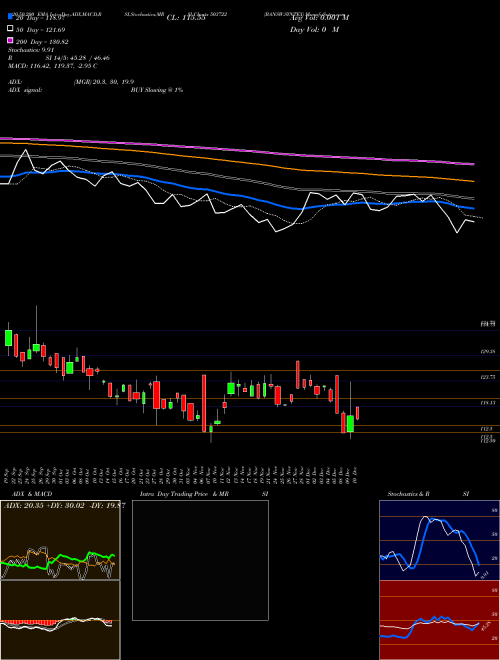Image resolution: width=500 pixels, height=660 pixels.
Task: Select the '200 Day = 130.82' legend text
Action: [43, 42]
